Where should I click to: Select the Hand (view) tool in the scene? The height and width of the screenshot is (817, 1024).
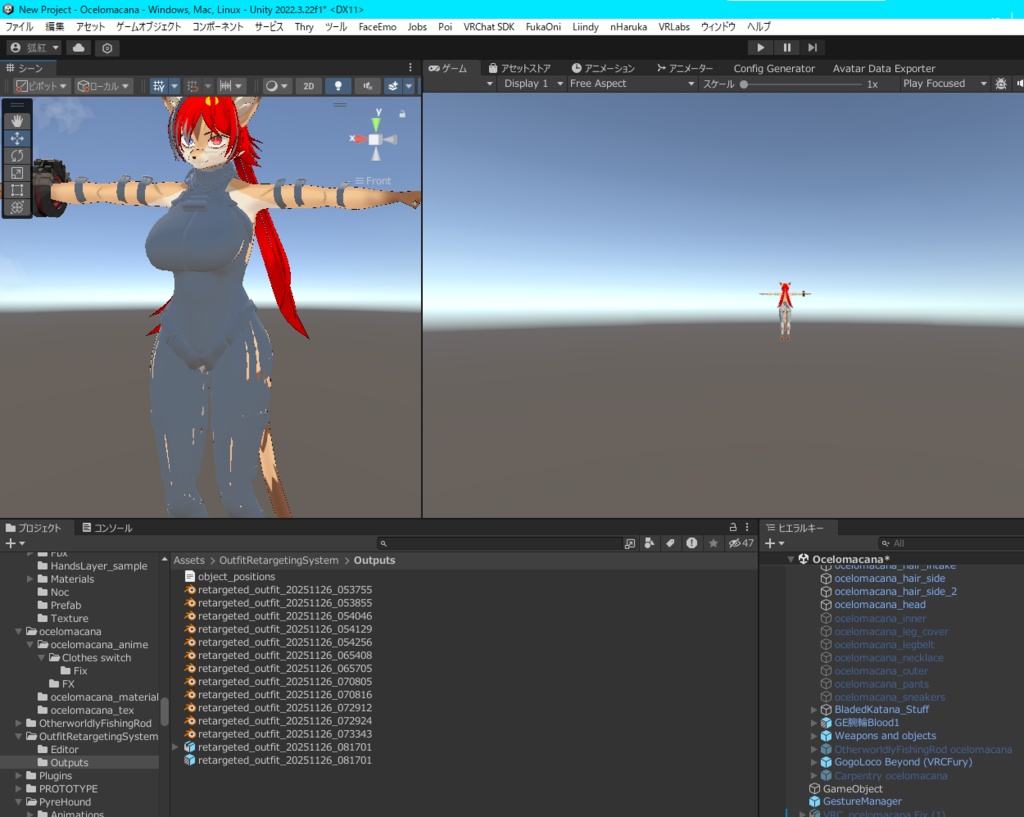click(17, 121)
